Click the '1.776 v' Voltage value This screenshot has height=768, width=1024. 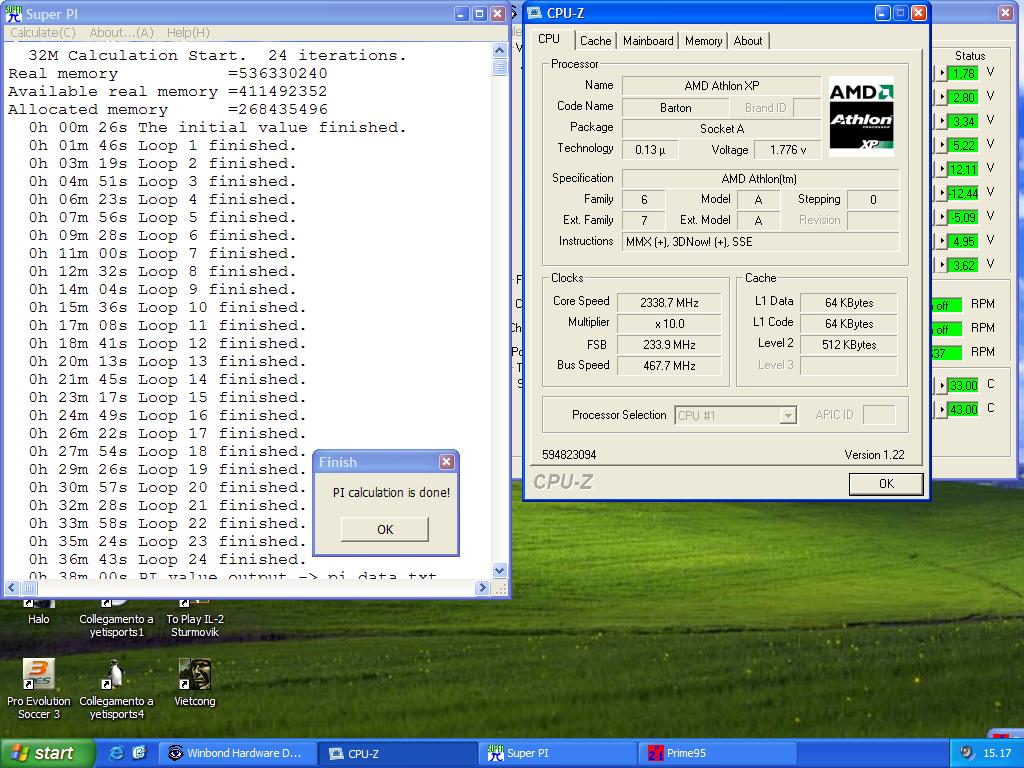pos(788,150)
